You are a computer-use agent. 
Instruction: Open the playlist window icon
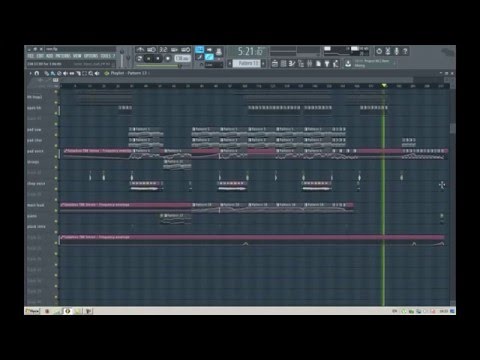[275, 63]
